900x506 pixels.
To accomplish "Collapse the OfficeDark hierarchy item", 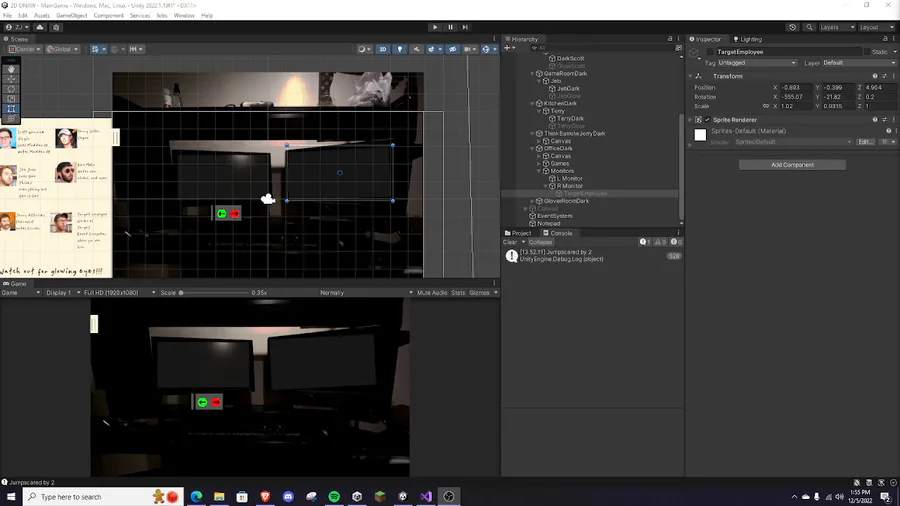I will point(534,148).
